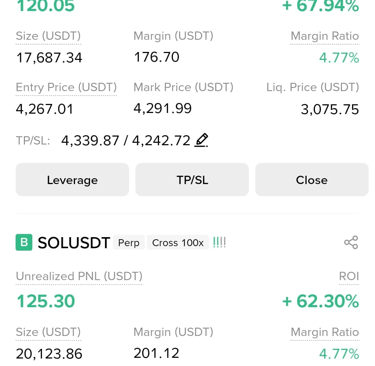Viewport: 375px width, 366px height.
Task: Show ROI label explanation for SOLUSDT
Action: pyautogui.click(x=349, y=276)
